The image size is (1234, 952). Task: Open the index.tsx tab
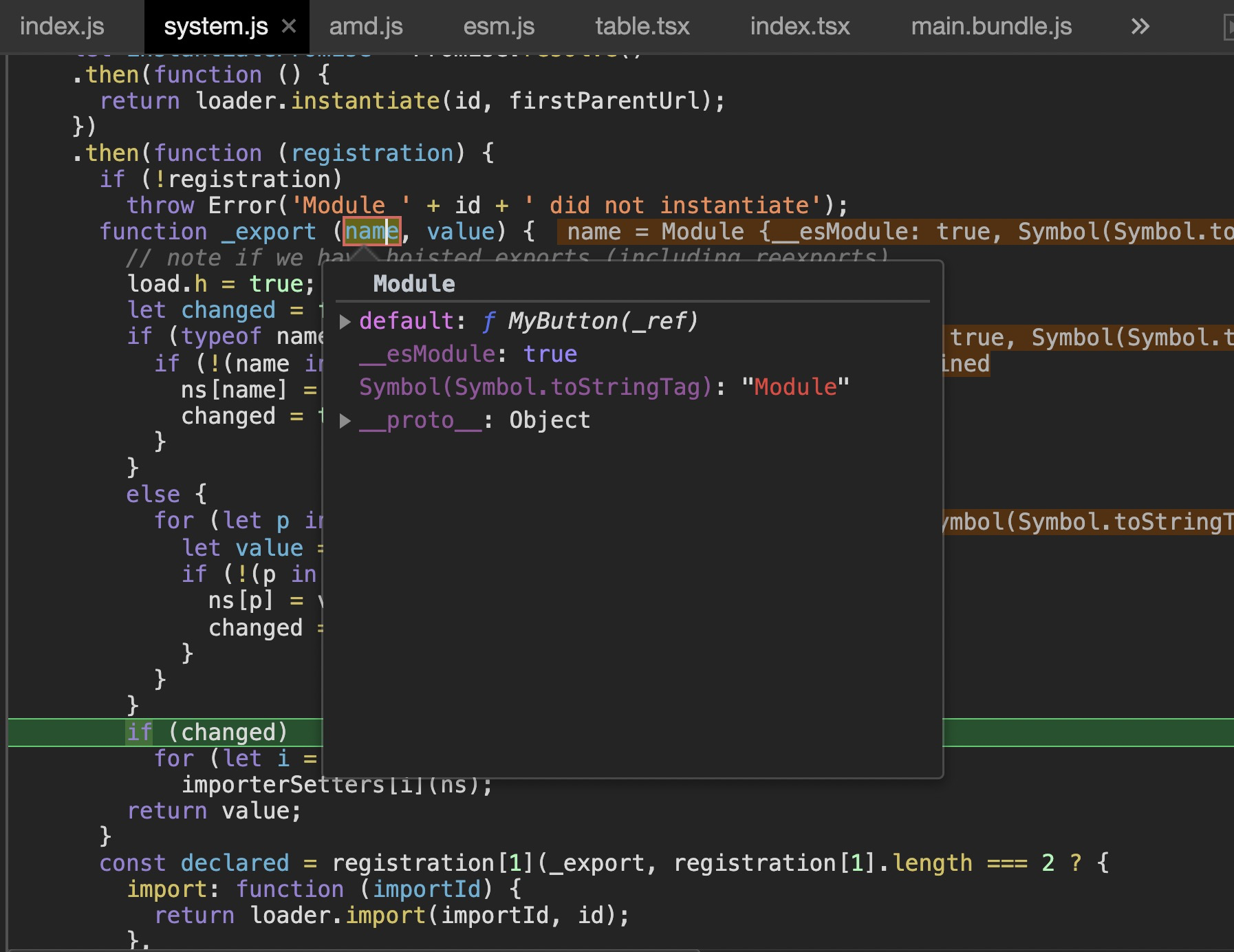[799, 26]
